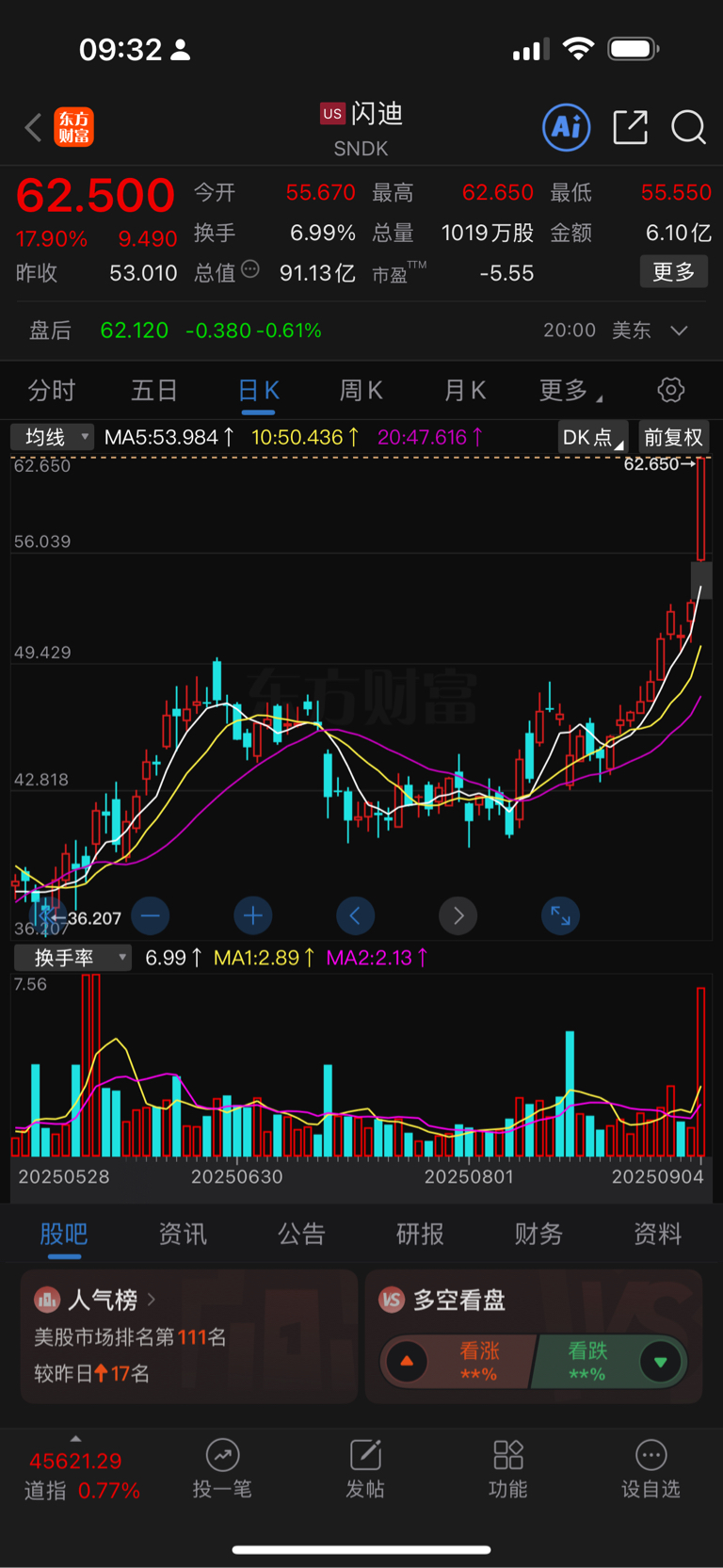Open the 资料 tab

pyautogui.click(x=657, y=1234)
